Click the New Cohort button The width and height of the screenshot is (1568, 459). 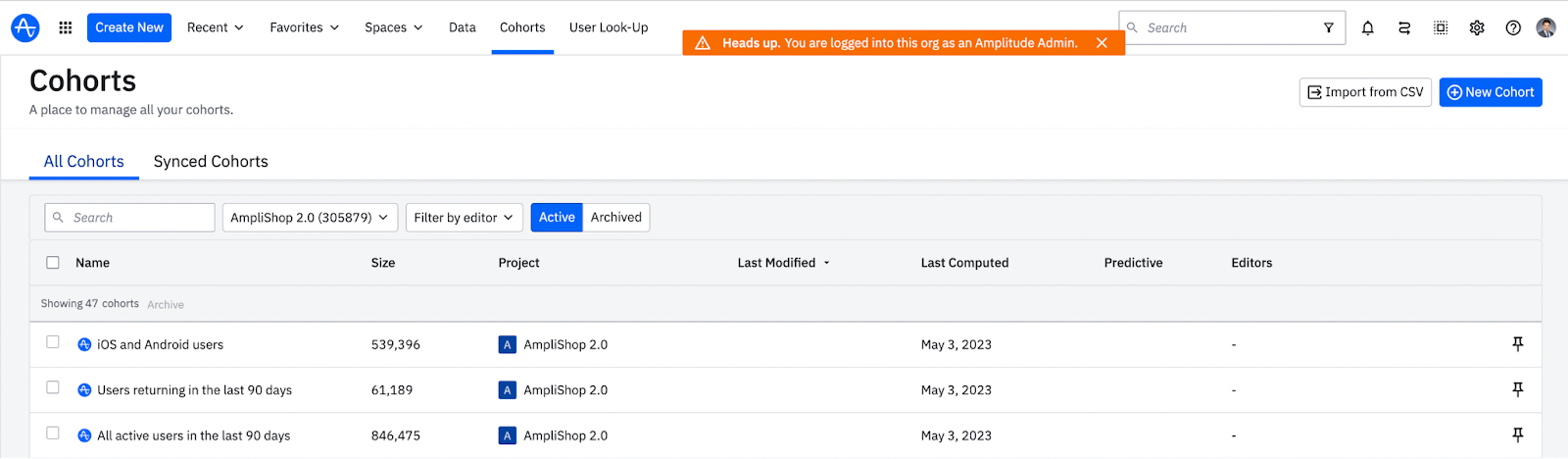click(1491, 92)
